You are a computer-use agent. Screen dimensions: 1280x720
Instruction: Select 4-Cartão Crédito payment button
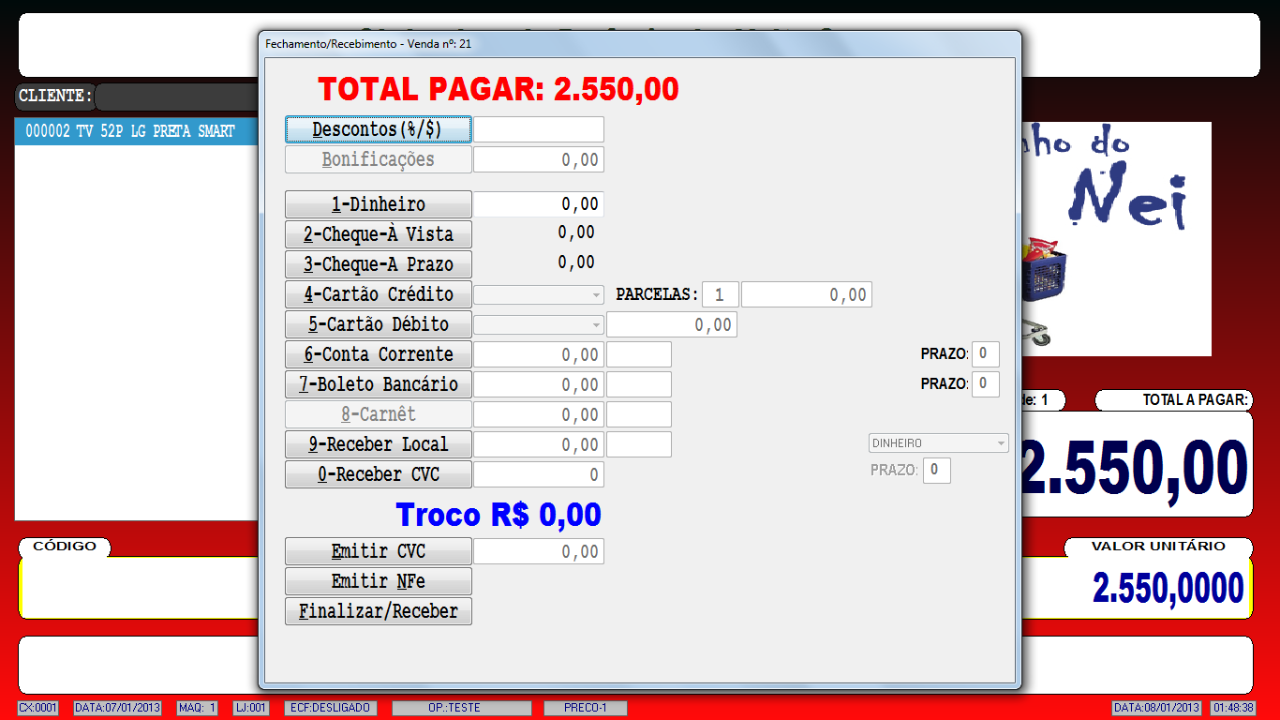(378, 295)
